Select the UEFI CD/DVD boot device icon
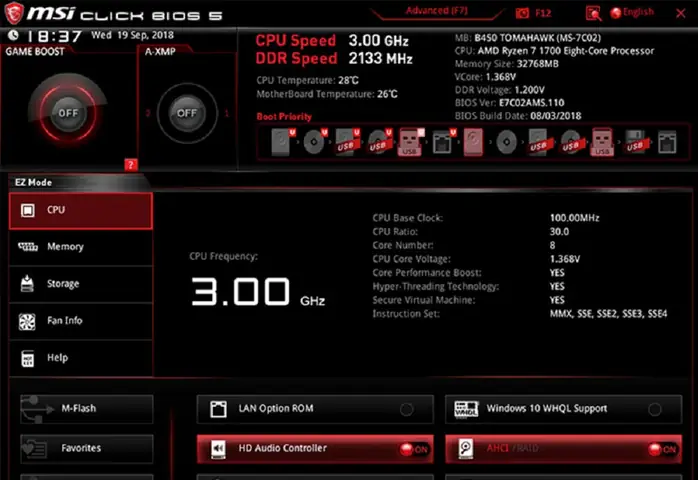Screen dimensions: 698x480 click(314, 142)
